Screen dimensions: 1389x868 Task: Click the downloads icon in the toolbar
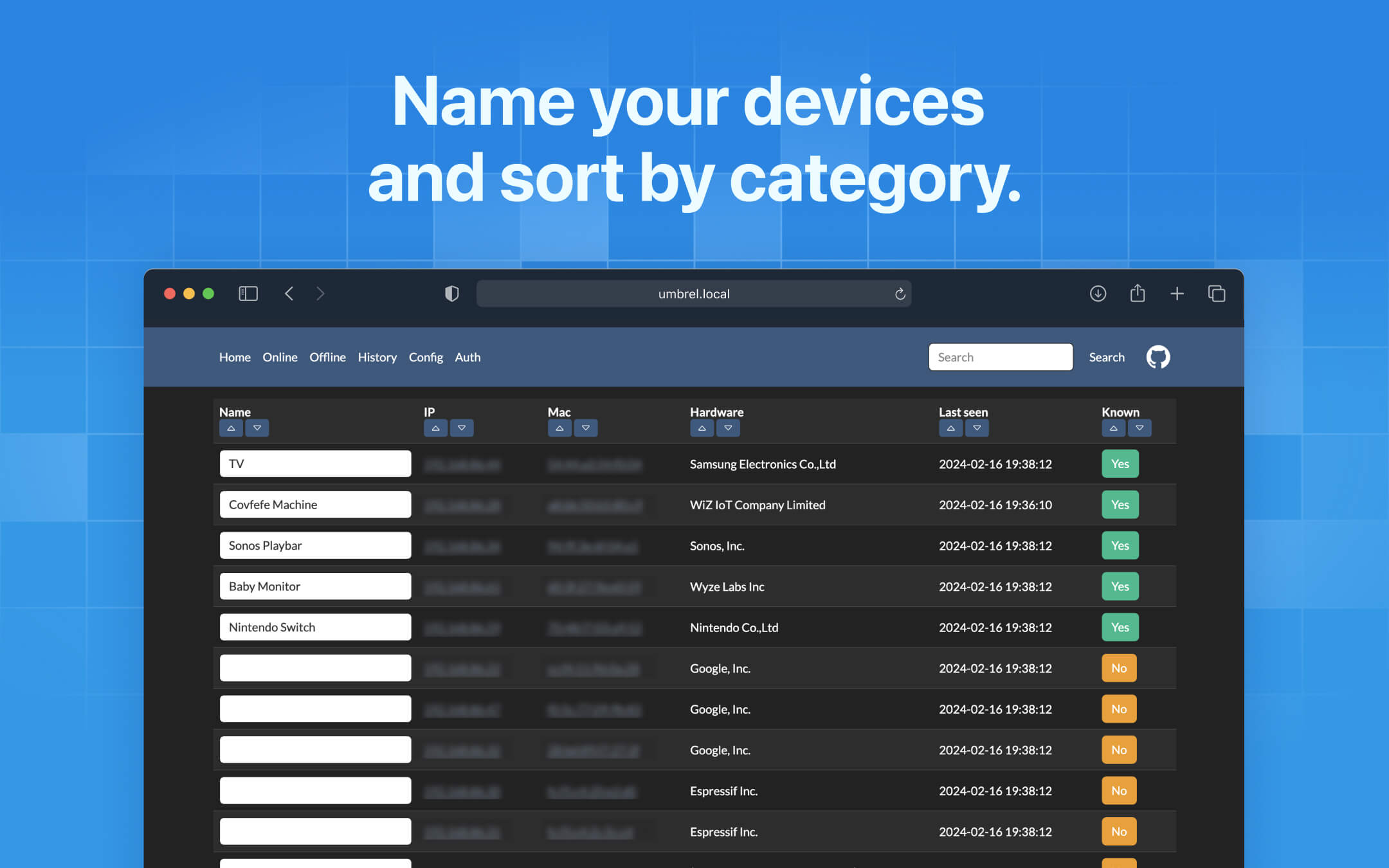pos(1098,293)
